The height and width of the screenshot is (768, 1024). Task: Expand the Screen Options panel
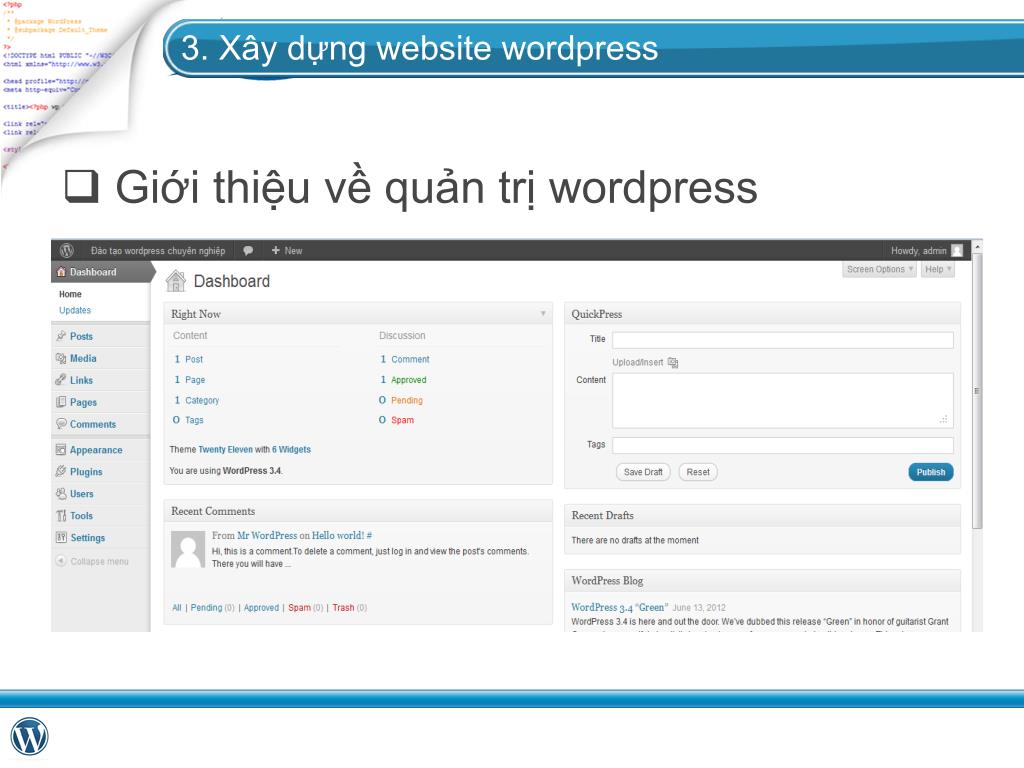click(880, 269)
